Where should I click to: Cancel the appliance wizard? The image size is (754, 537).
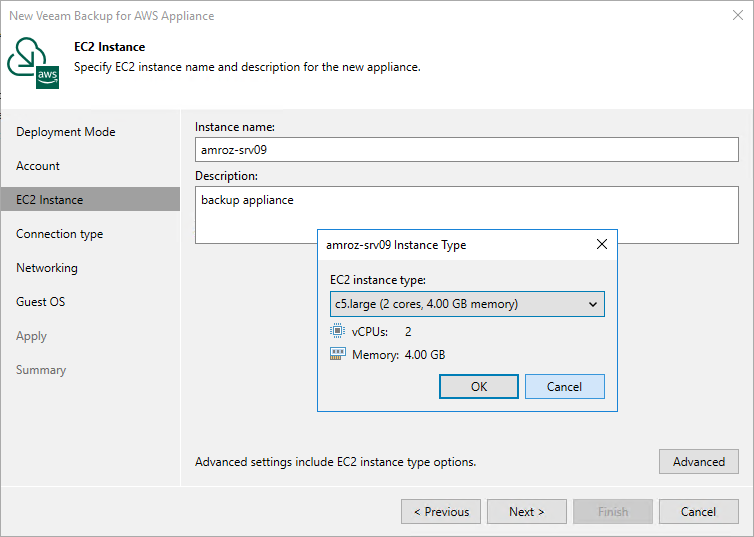(x=699, y=512)
